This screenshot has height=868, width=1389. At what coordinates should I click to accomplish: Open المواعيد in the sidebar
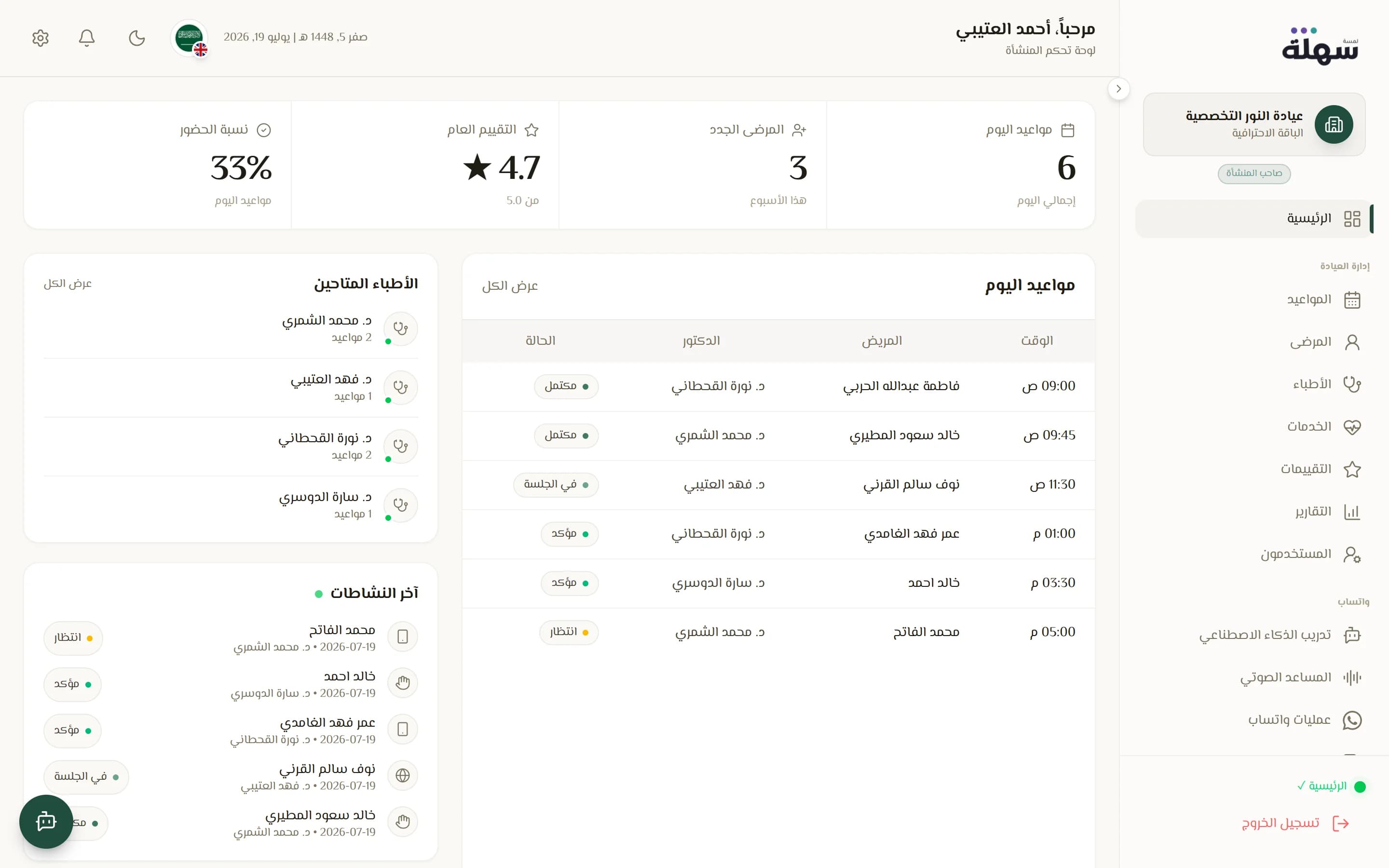click(1254, 299)
